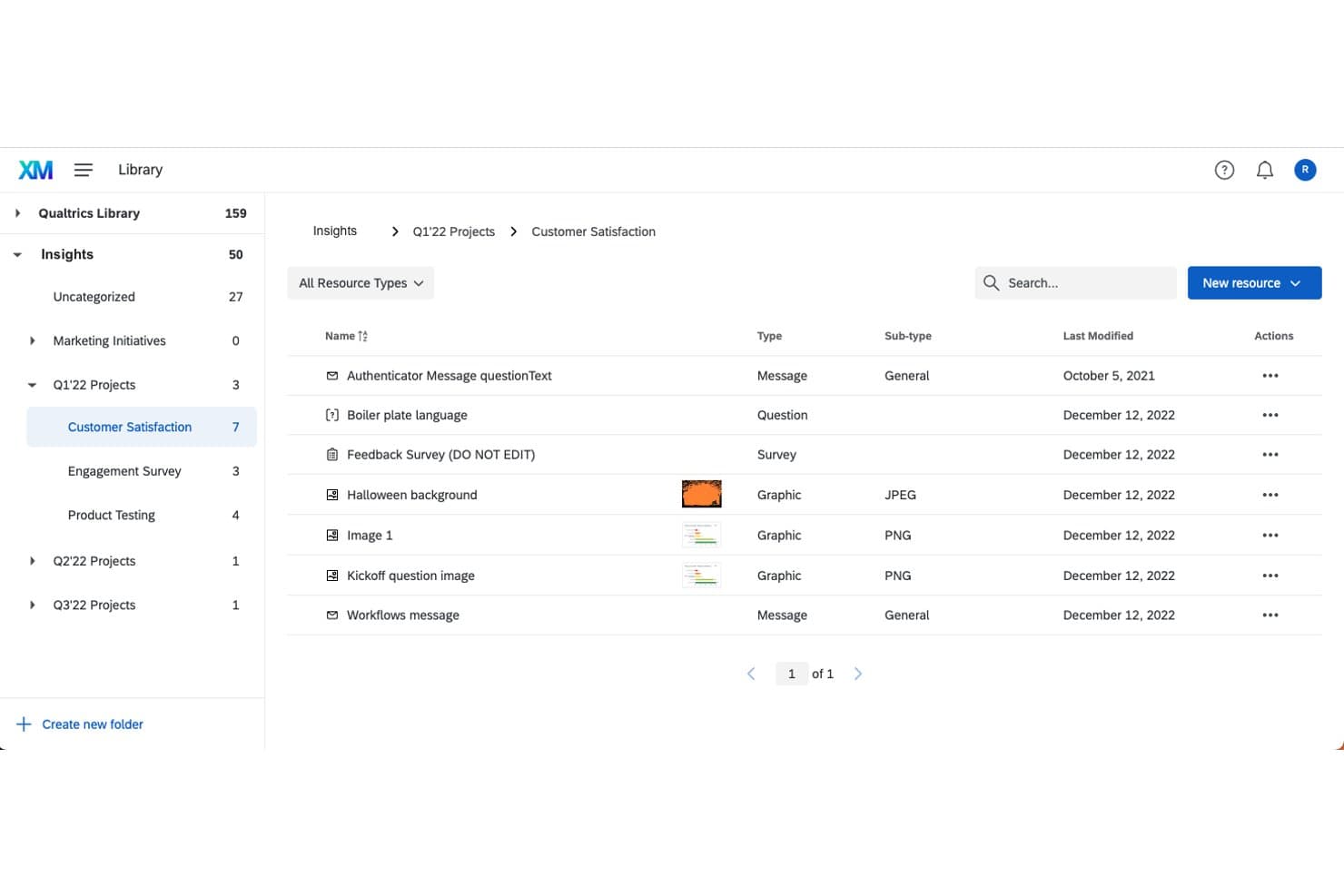
Task: Click Create new folder link
Action: point(93,724)
